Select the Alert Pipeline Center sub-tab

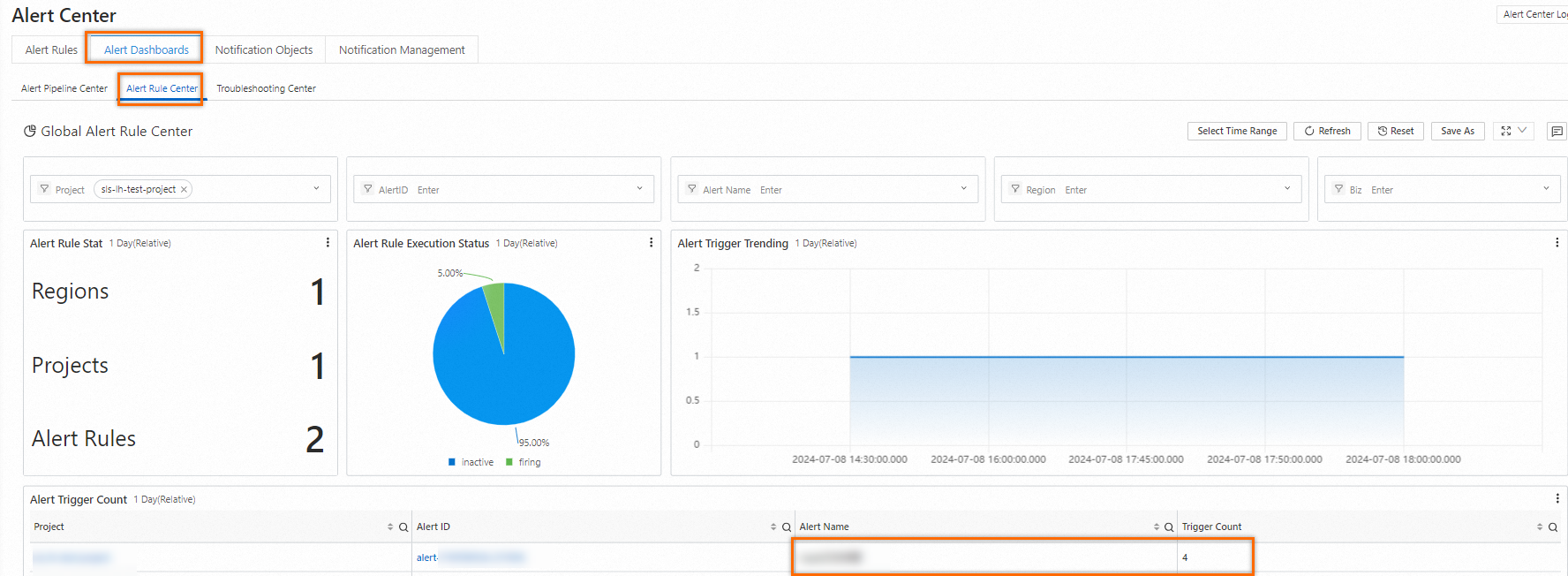coord(64,88)
